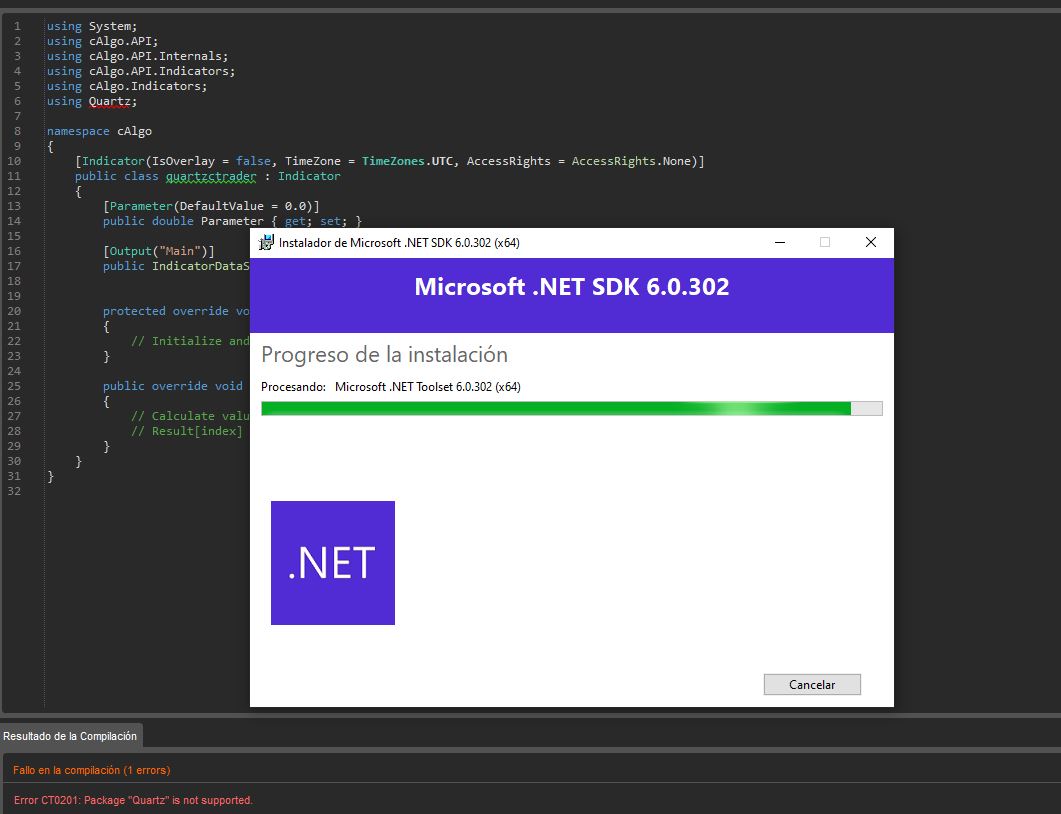
Task: Click the [Output("Main")] attribute line
Action: point(159,251)
